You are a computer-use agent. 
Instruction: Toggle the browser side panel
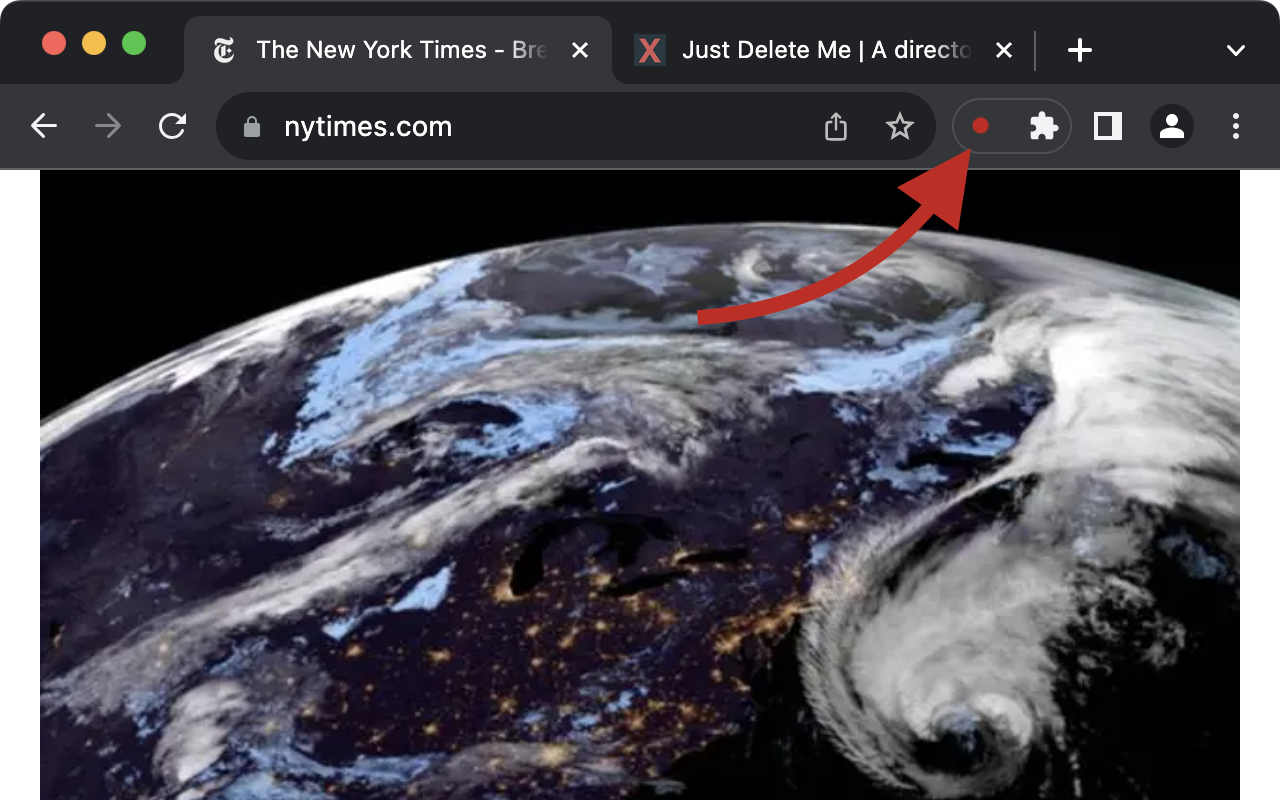click(1108, 126)
